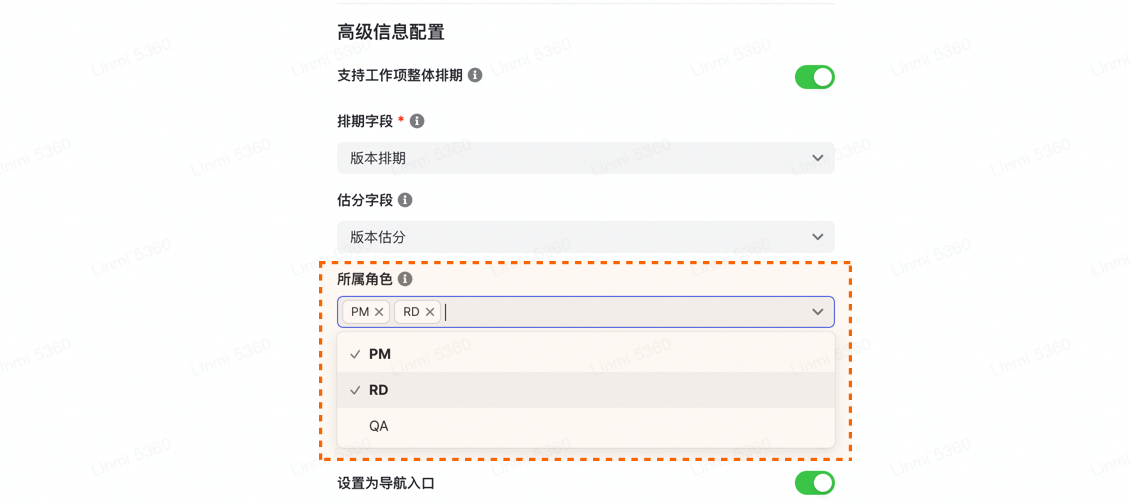Deselect RD option in role list
The height and width of the screenshot is (504, 1130).
[585, 390]
